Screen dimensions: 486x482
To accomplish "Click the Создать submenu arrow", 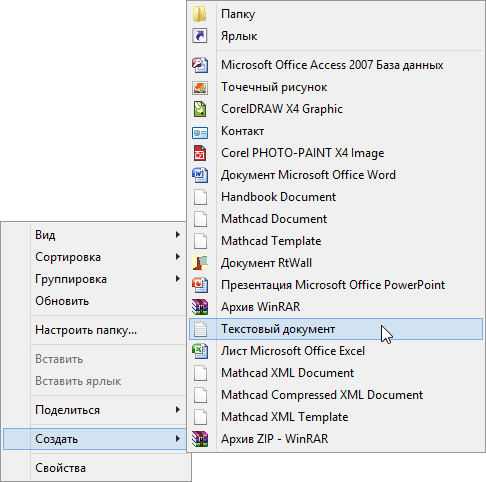I will tap(178, 439).
